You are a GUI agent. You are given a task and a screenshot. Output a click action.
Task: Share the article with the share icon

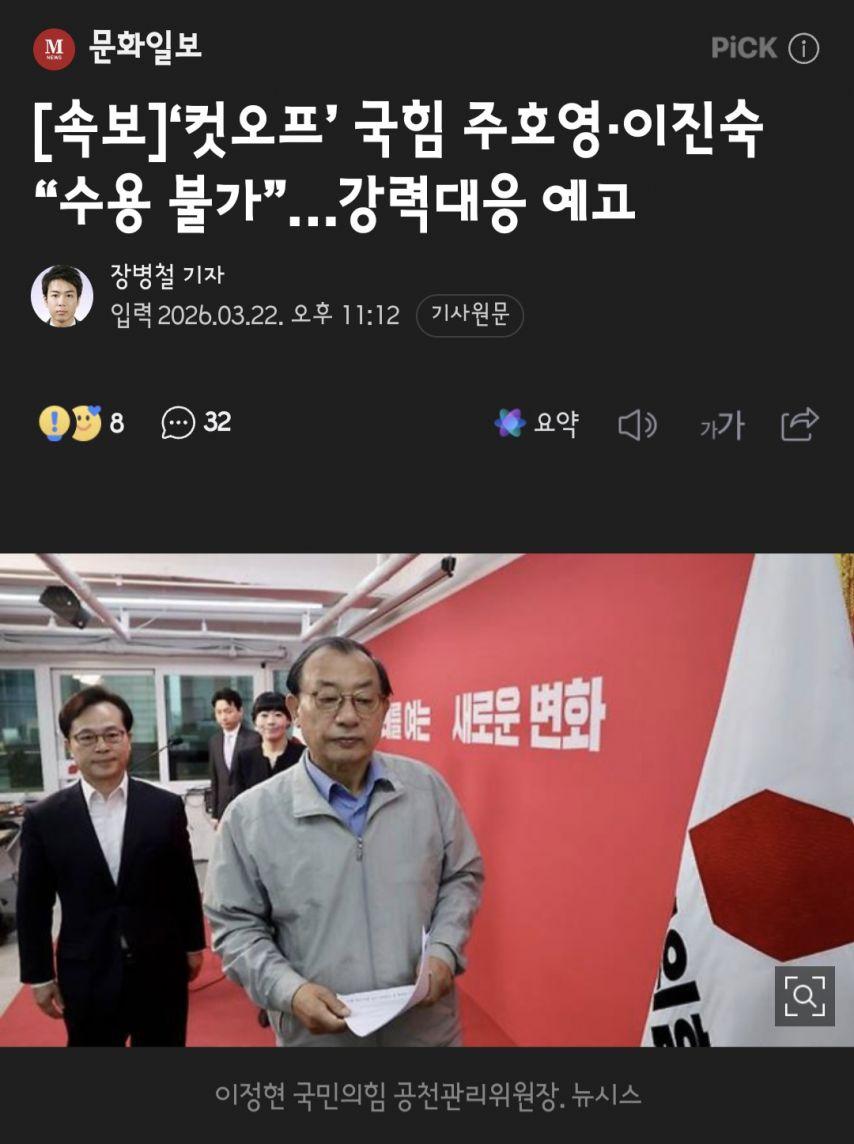click(x=799, y=424)
